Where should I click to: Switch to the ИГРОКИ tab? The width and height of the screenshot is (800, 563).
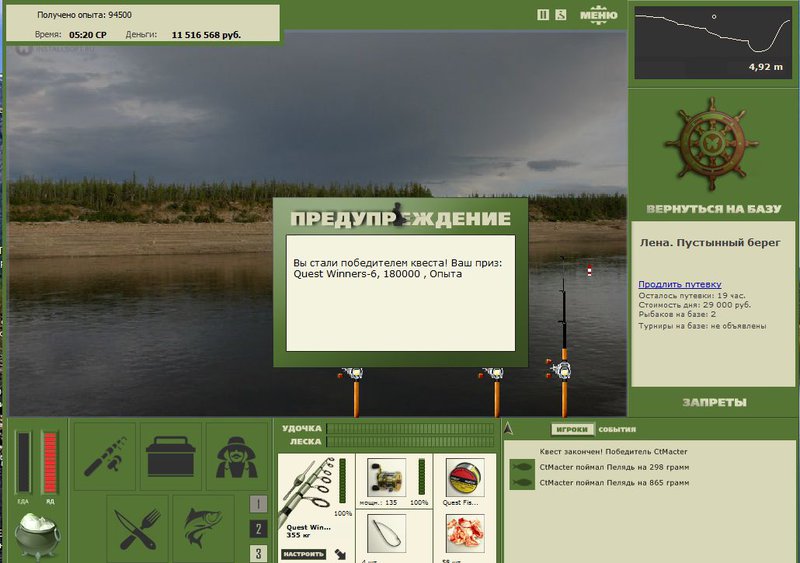(572, 429)
